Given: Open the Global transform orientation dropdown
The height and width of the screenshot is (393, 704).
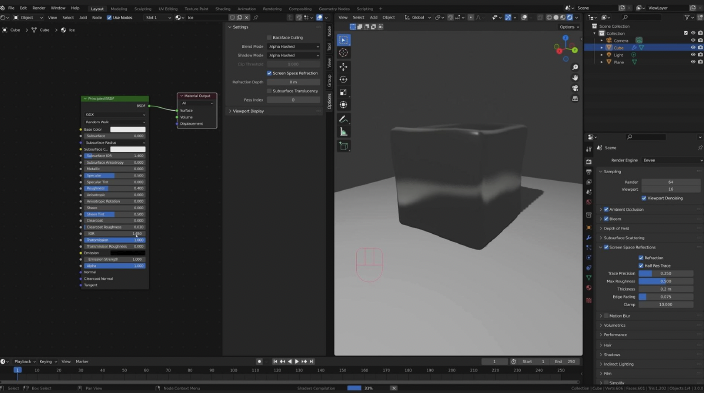Looking at the screenshot, I should coord(418,18).
